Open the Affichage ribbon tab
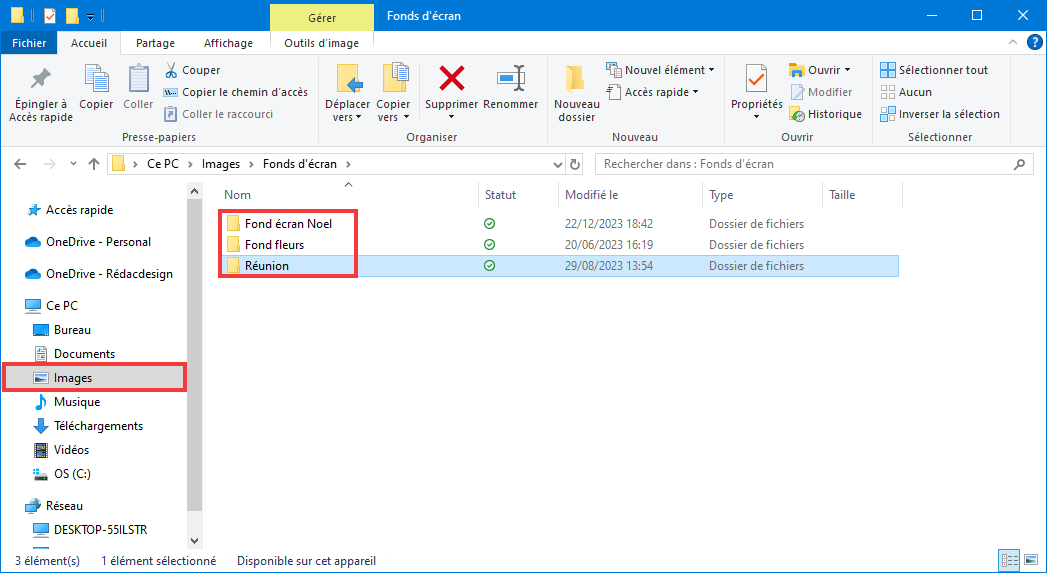 [x=228, y=43]
